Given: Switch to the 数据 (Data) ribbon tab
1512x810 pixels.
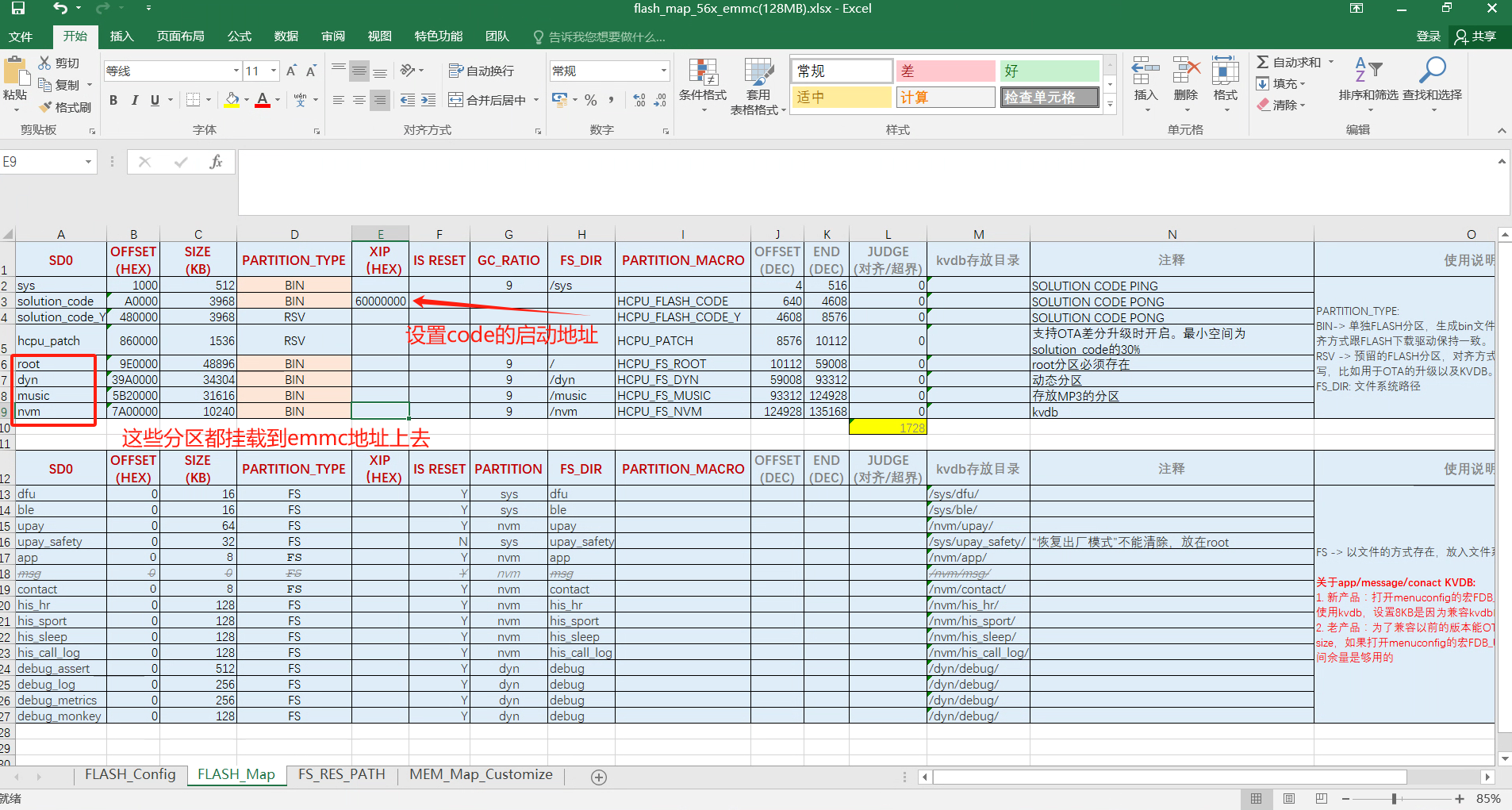Looking at the screenshot, I should tap(286, 36).
